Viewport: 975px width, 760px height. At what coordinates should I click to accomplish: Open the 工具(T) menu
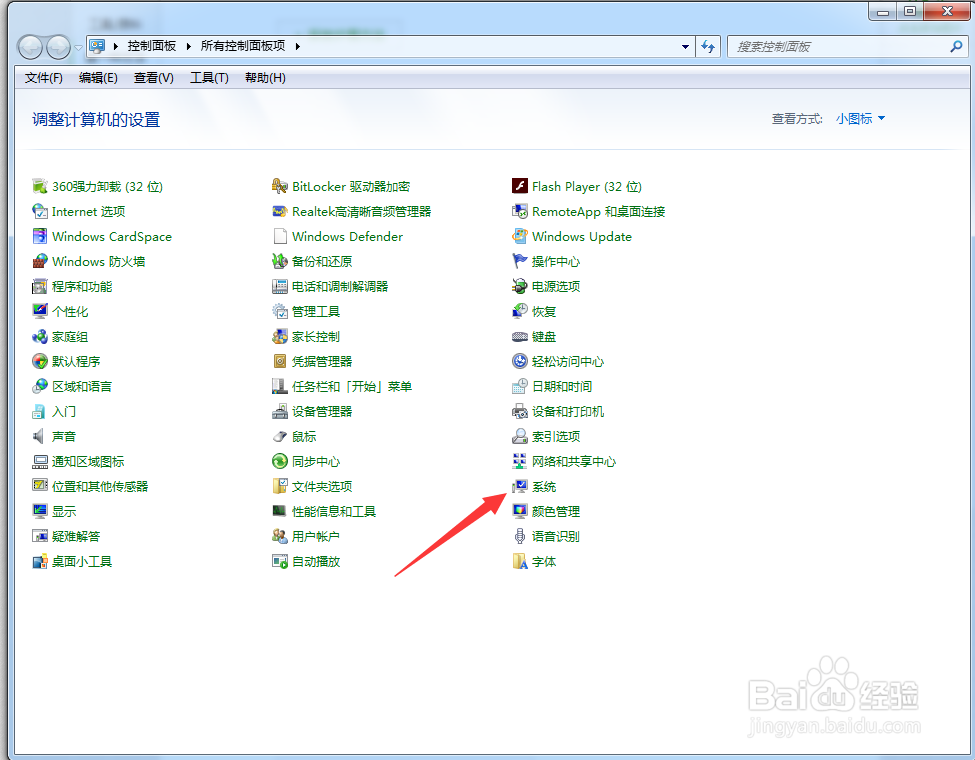209,78
